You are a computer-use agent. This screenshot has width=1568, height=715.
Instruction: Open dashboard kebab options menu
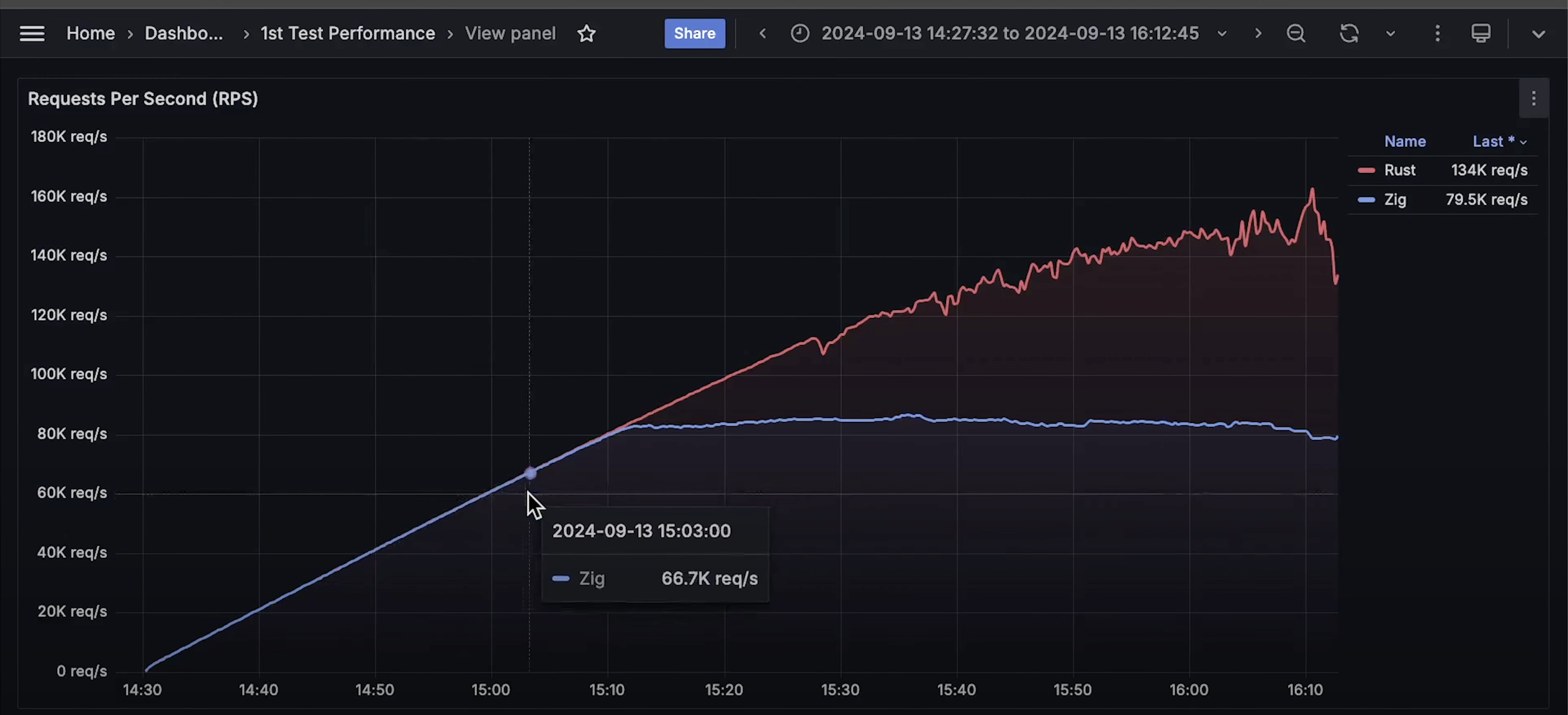1438,33
